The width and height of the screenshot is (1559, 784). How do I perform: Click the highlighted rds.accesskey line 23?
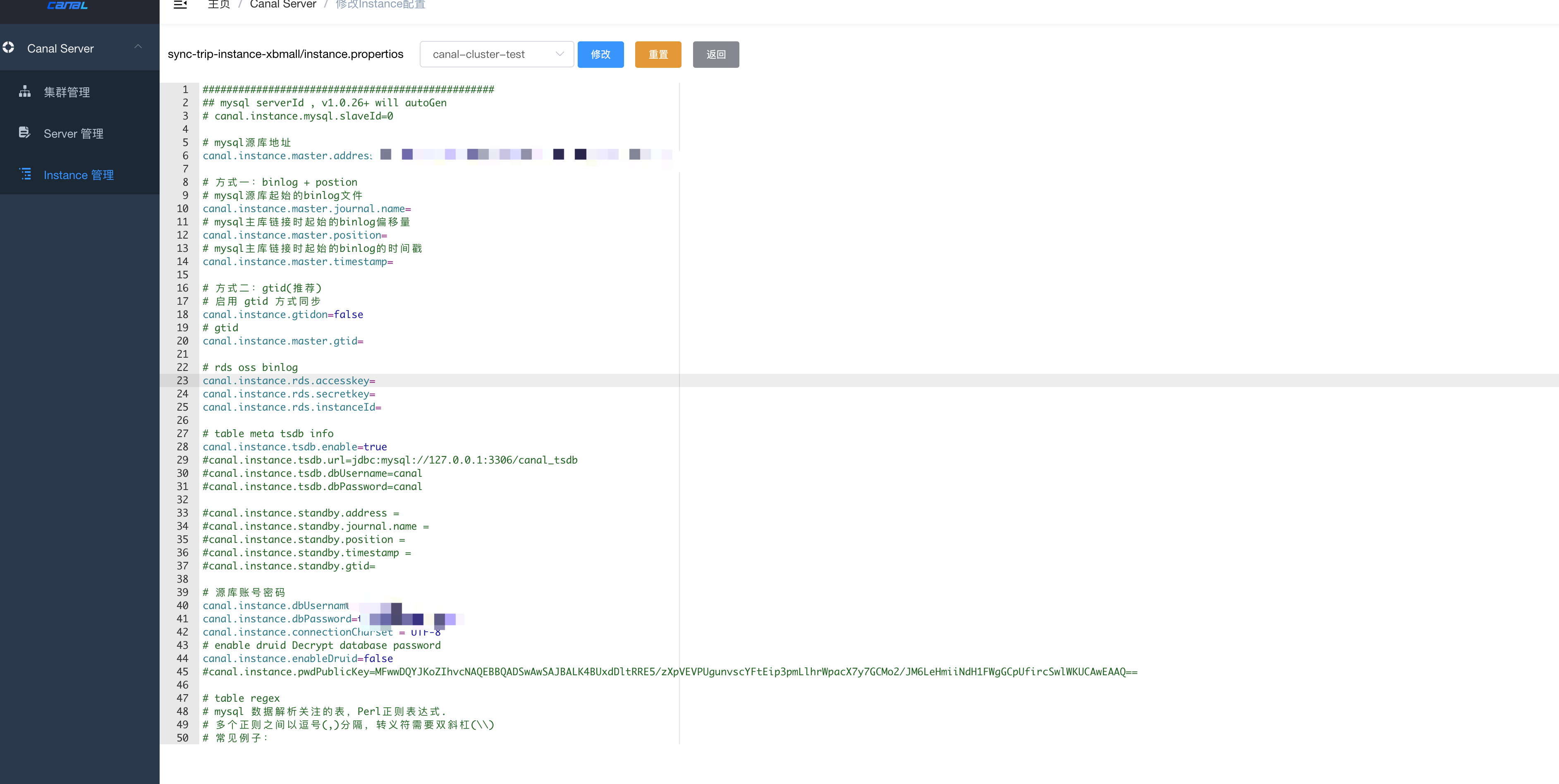pyautogui.click(x=289, y=380)
